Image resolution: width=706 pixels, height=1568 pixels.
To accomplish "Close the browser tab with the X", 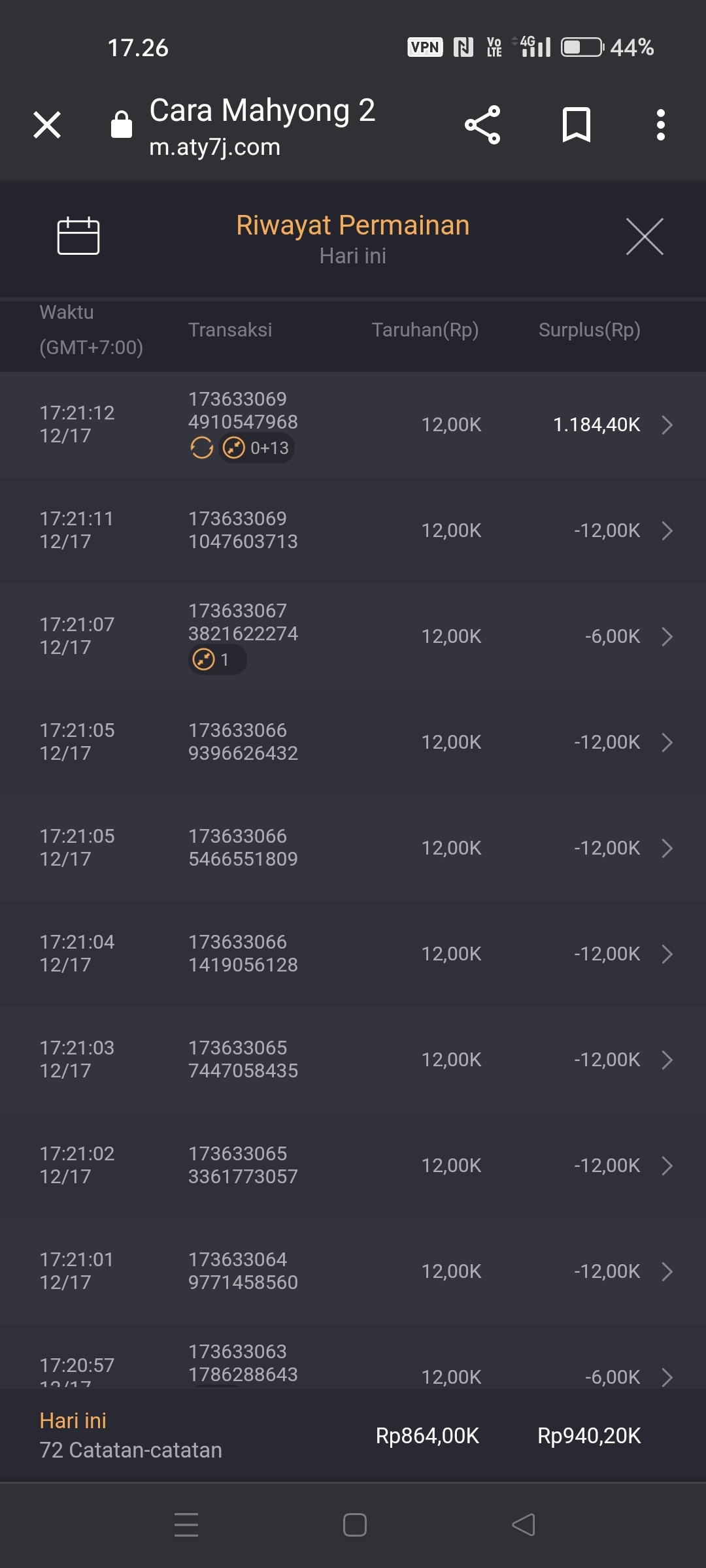I will click(x=47, y=125).
